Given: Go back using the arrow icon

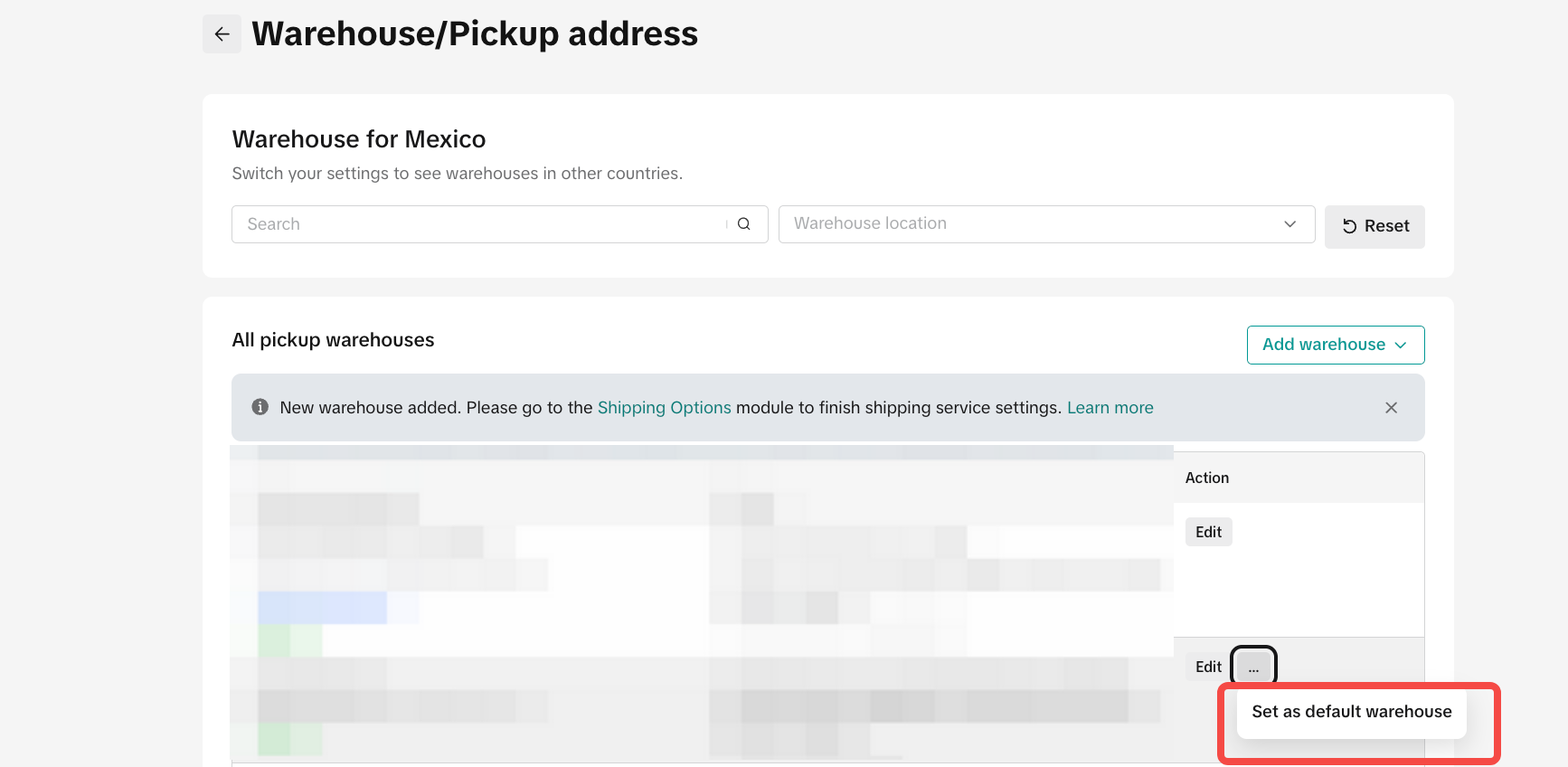Looking at the screenshot, I should [222, 34].
